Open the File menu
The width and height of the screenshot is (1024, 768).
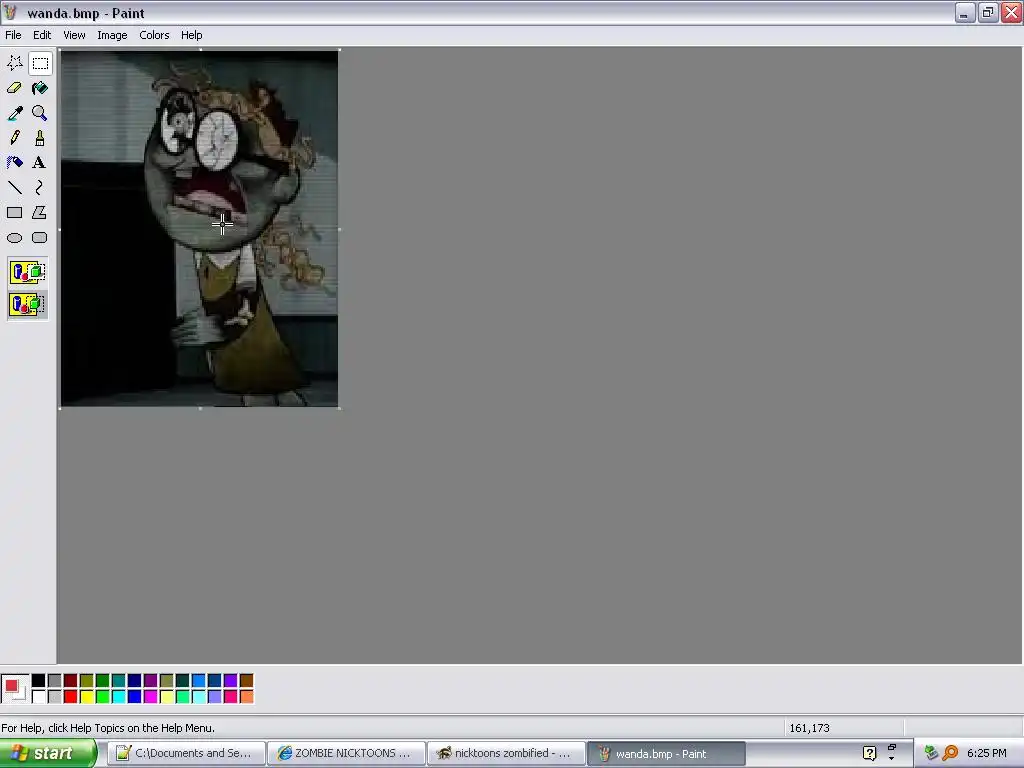coord(13,35)
